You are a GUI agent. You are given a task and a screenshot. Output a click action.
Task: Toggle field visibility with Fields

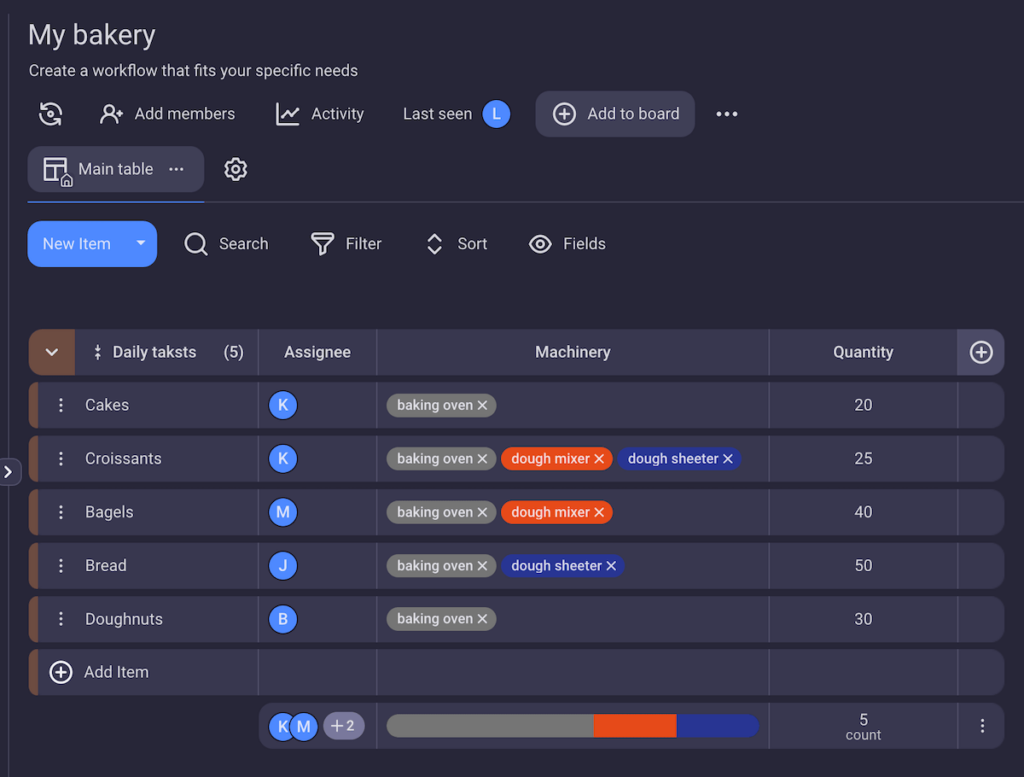point(568,244)
